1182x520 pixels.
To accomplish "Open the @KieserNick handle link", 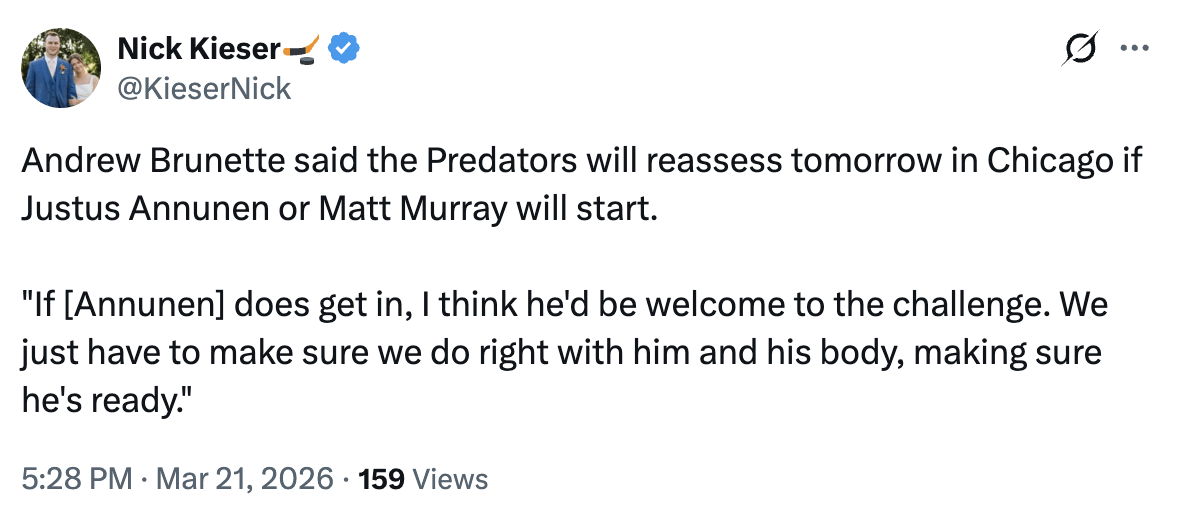I will pos(204,89).
